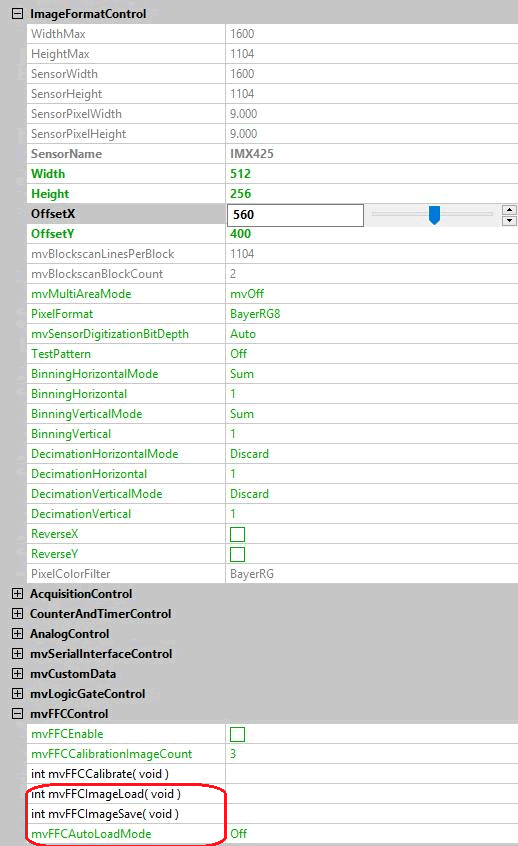Open the mvFFCAutoLoadMode Off value
The height and width of the screenshot is (846, 518).
[x=371, y=834]
